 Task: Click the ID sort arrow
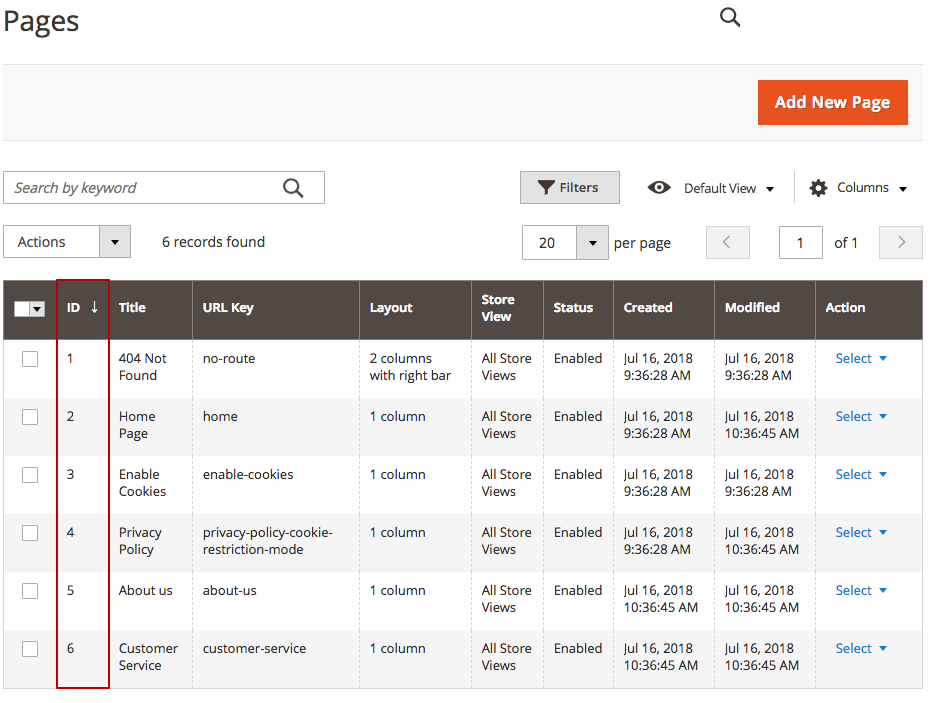(x=94, y=307)
